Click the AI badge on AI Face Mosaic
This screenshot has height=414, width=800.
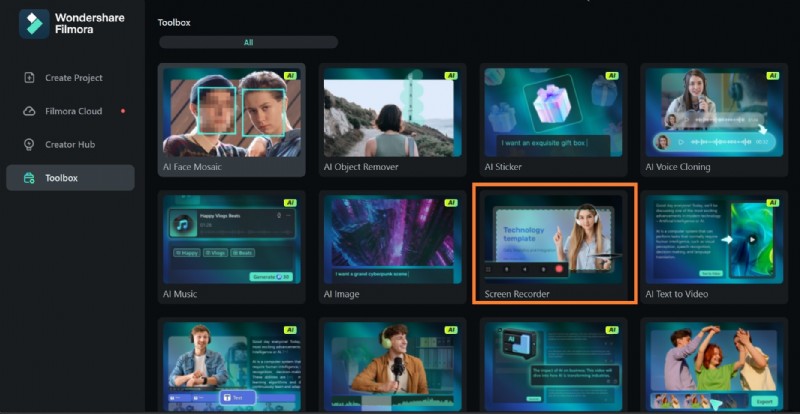(x=290, y=75)
